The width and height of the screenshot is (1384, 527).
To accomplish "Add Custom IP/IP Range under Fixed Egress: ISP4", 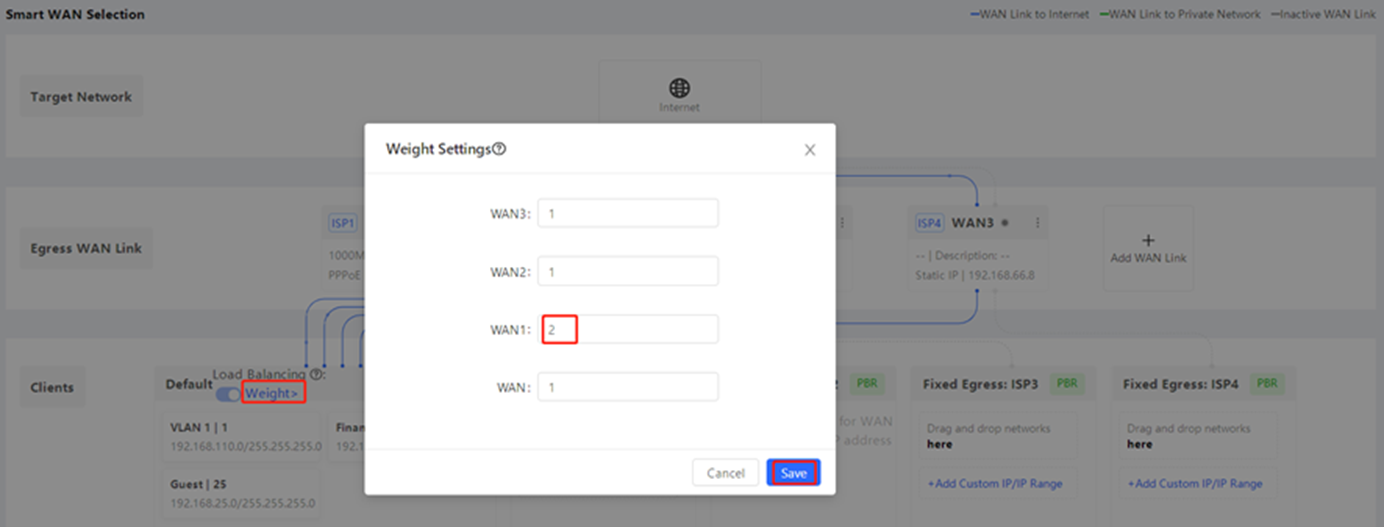I will (x=1195, y=483).
